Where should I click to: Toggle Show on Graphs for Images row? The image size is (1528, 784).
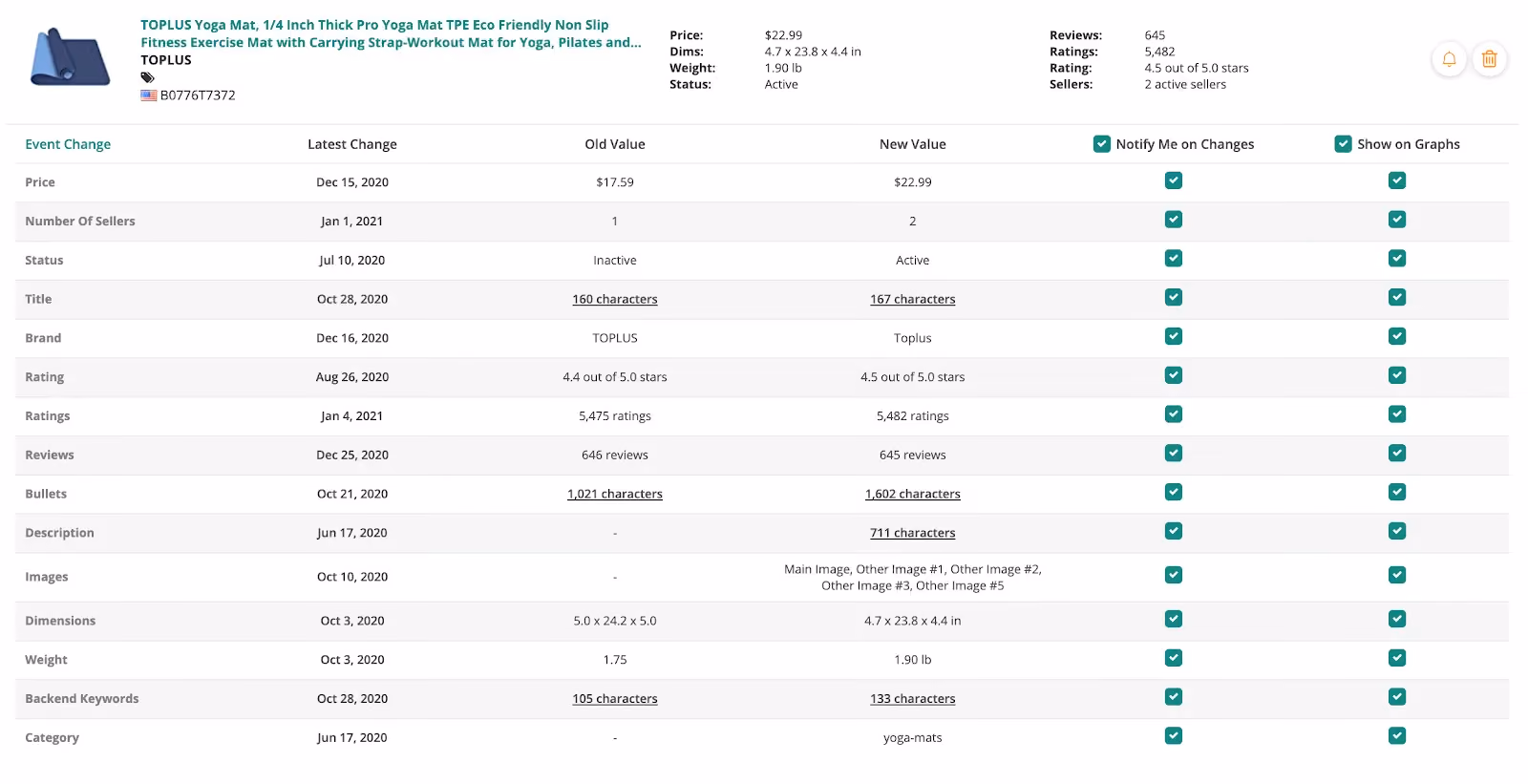click(x=1397, y=575)
